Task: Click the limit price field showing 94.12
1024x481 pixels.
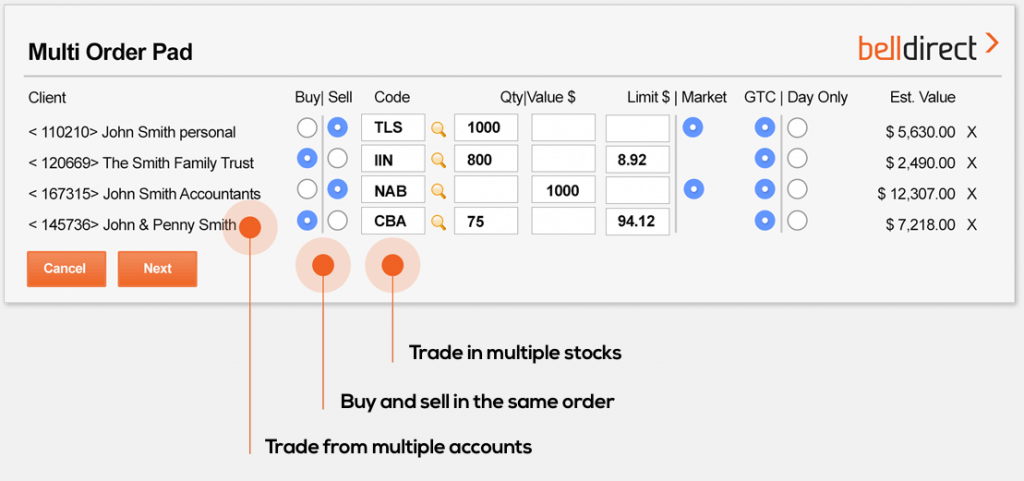Action: [x=637, y=221]
